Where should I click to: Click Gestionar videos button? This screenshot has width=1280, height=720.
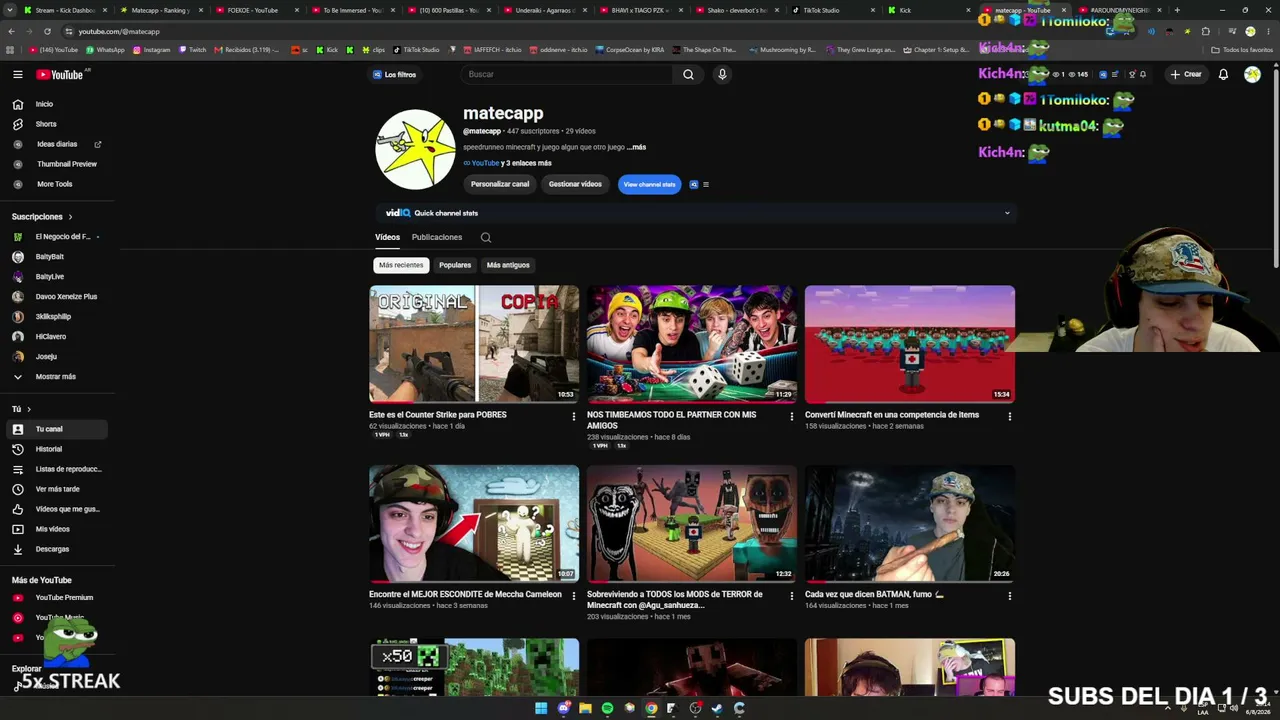(575, 184)
